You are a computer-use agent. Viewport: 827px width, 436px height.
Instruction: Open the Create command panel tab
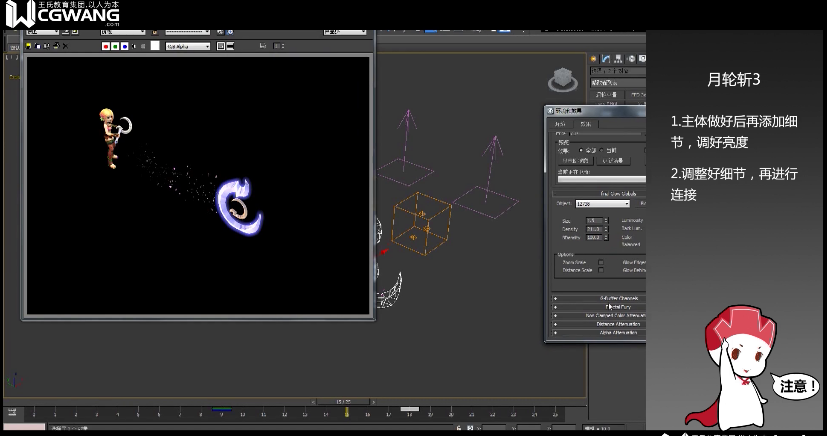pos(593,59)
